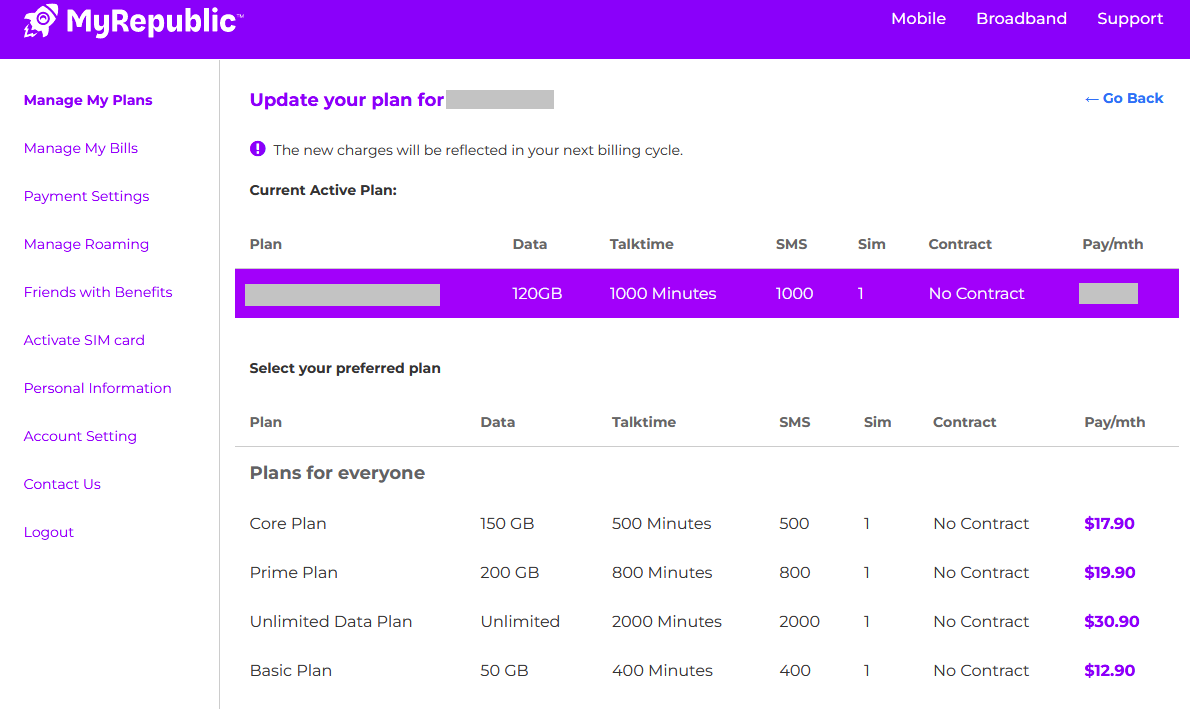
Task: Go to Payment Settings
Action: click(86, 196)
